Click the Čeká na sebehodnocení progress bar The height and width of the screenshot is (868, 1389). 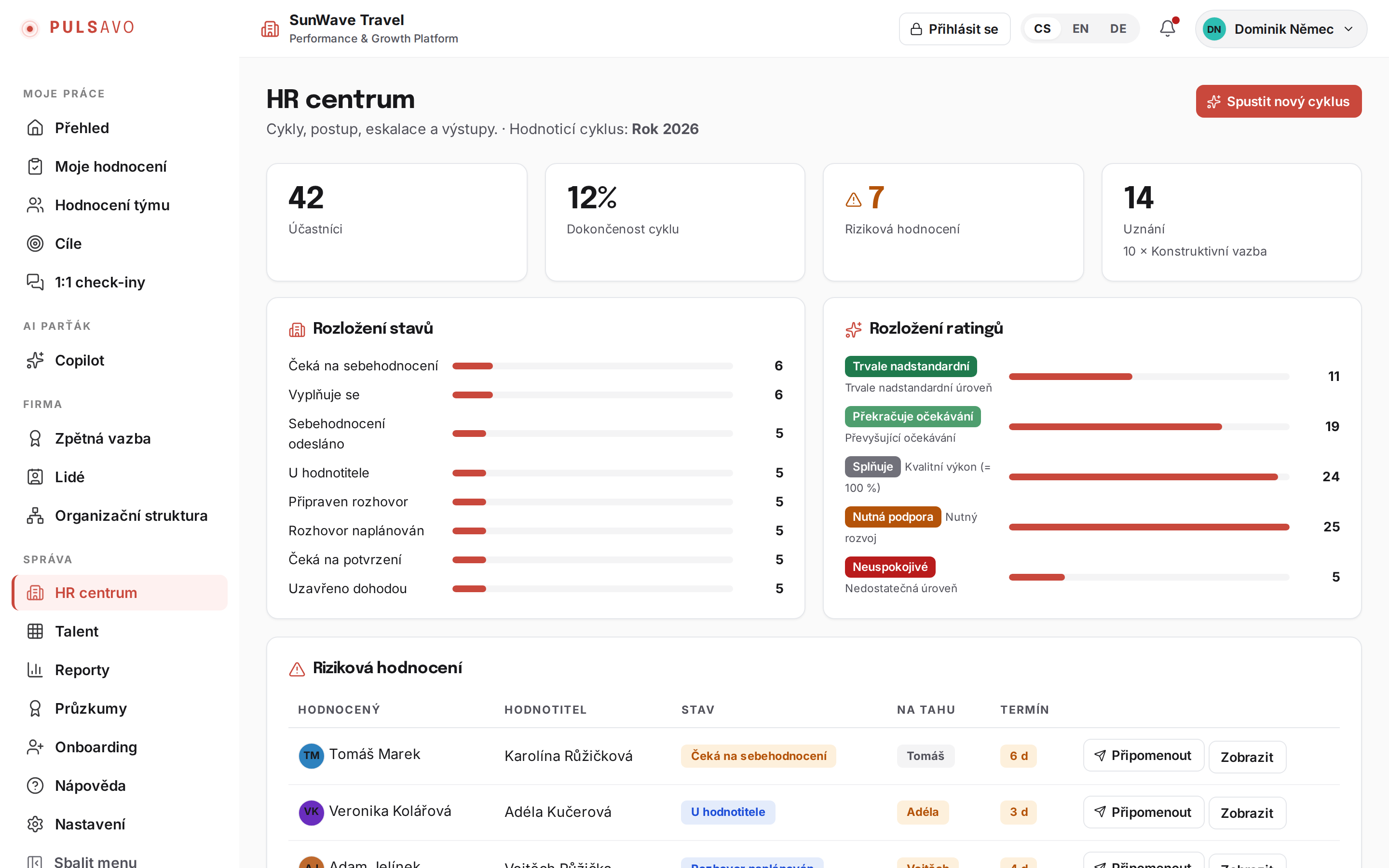592,366
